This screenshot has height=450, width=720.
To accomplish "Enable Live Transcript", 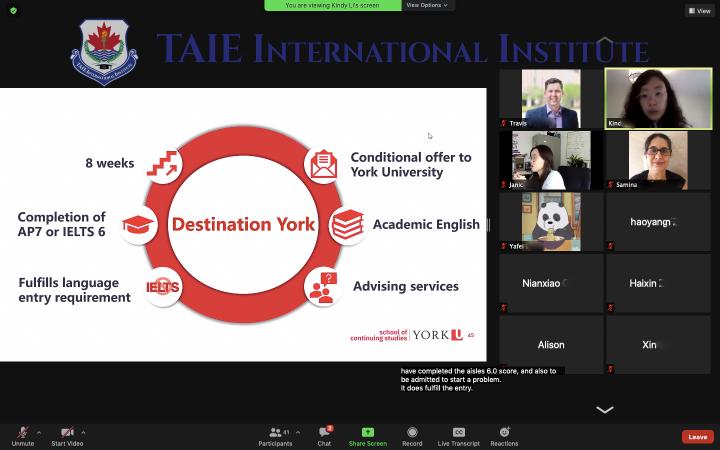I will coord(458,436).
